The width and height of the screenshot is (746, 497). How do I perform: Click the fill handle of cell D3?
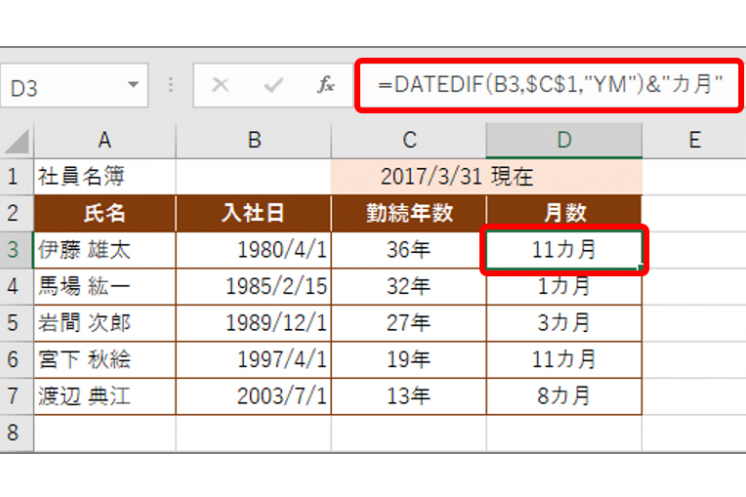(641, 267)
